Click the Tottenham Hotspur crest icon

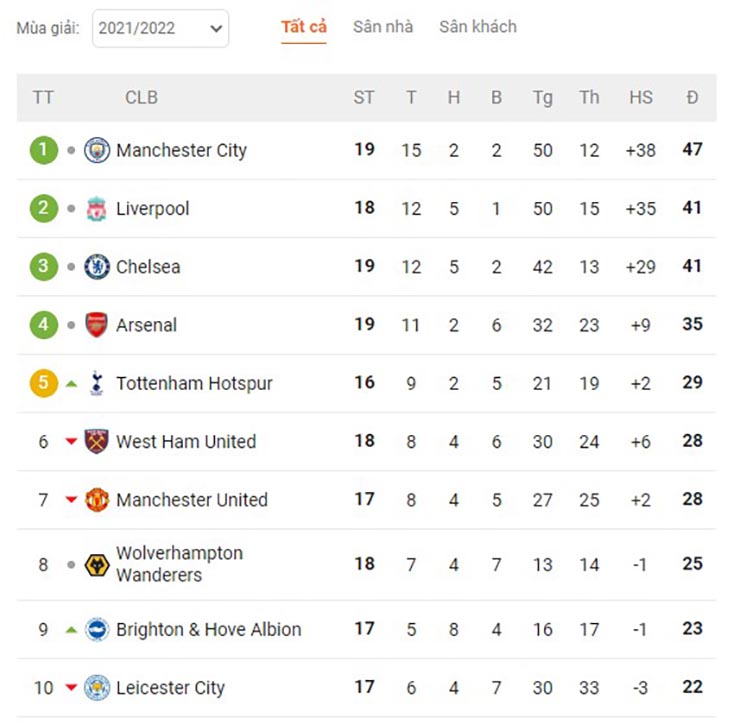[x=97, y=383]
